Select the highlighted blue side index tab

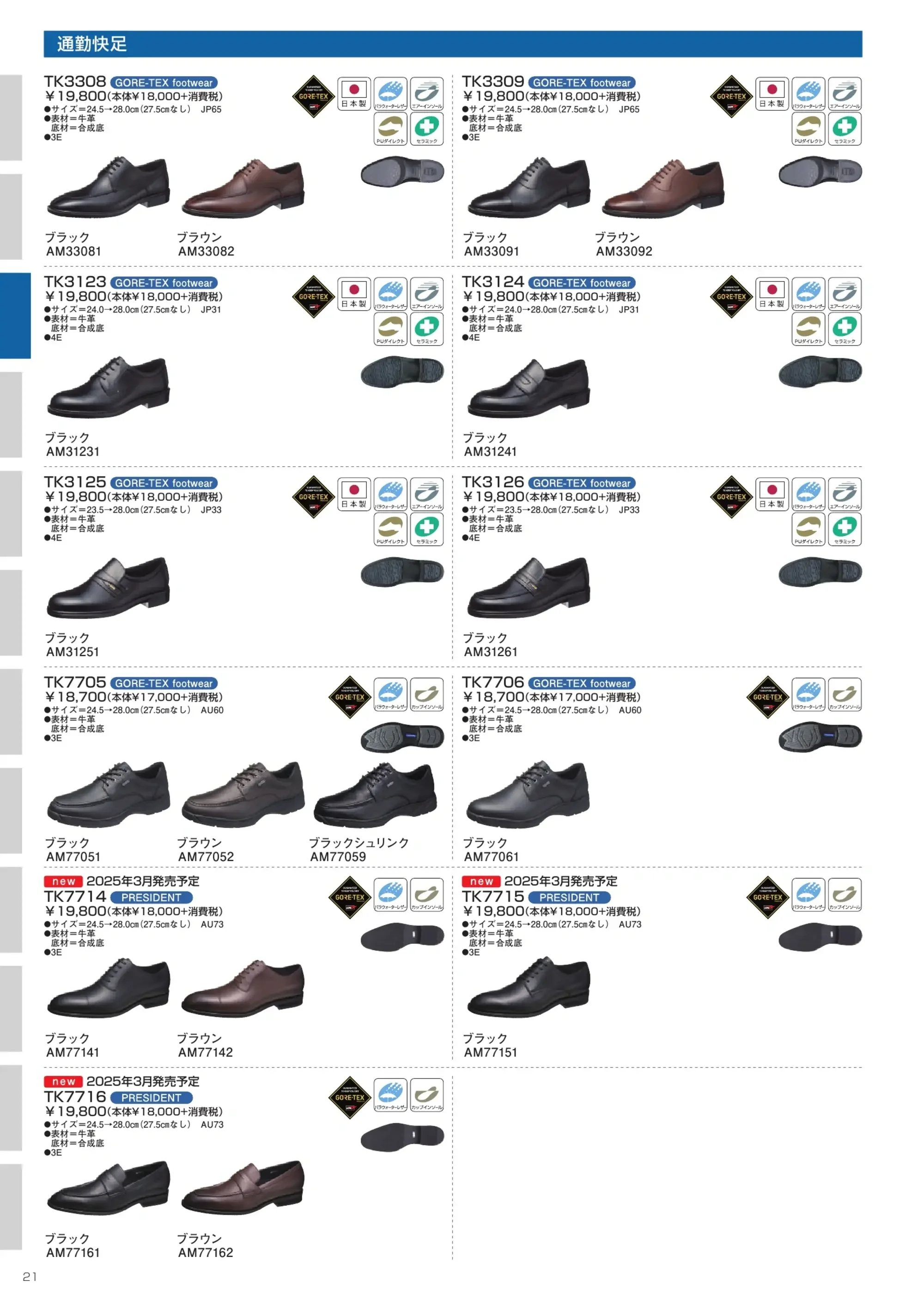[x=15, y=315]
